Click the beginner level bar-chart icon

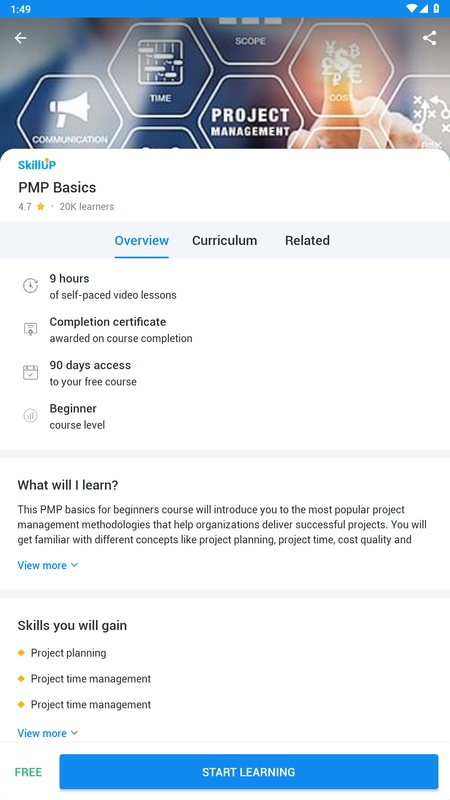point(31,416)
